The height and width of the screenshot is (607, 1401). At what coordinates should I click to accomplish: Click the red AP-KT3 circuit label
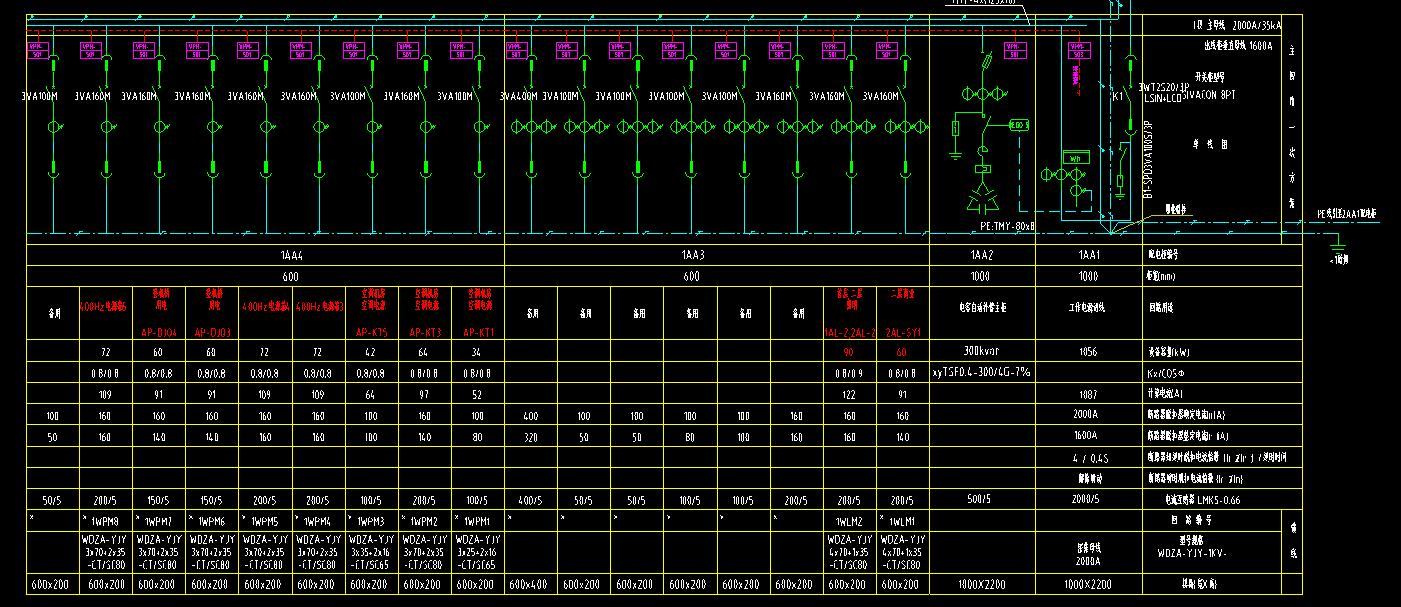[425, 332]
